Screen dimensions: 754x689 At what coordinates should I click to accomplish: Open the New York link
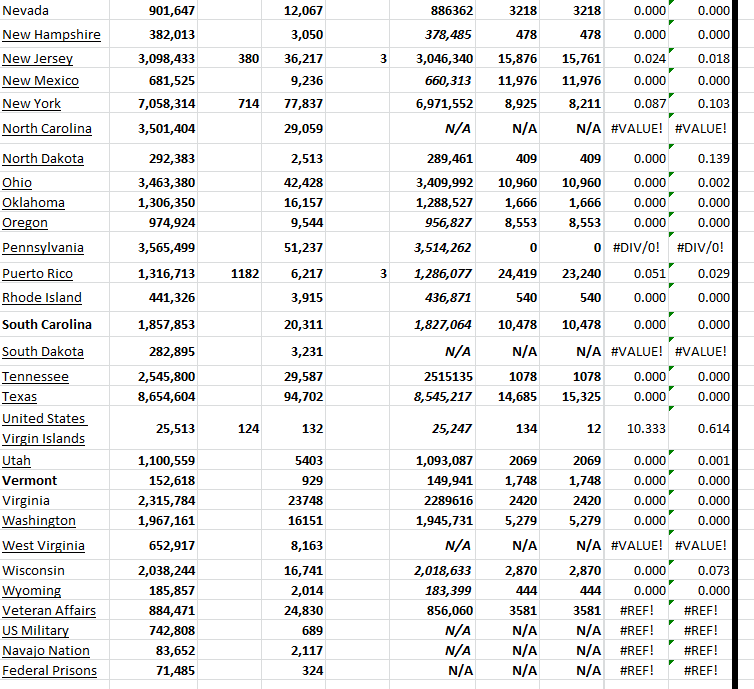(x=32, y=104)
